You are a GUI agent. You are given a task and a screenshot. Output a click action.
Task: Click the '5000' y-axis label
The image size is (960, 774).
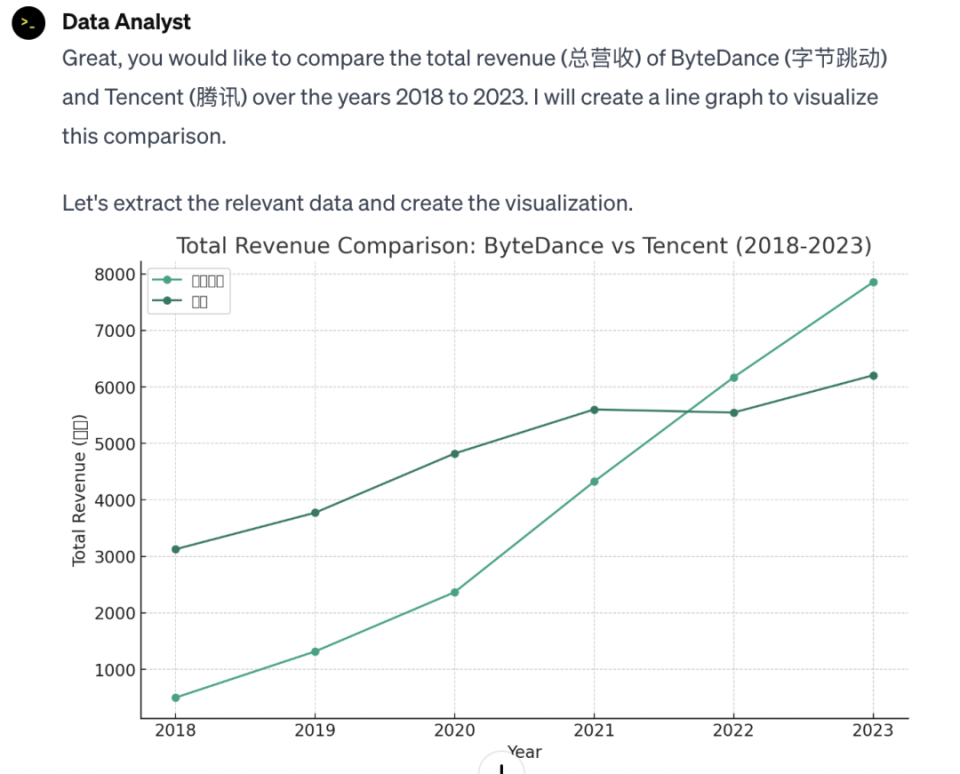114,444
